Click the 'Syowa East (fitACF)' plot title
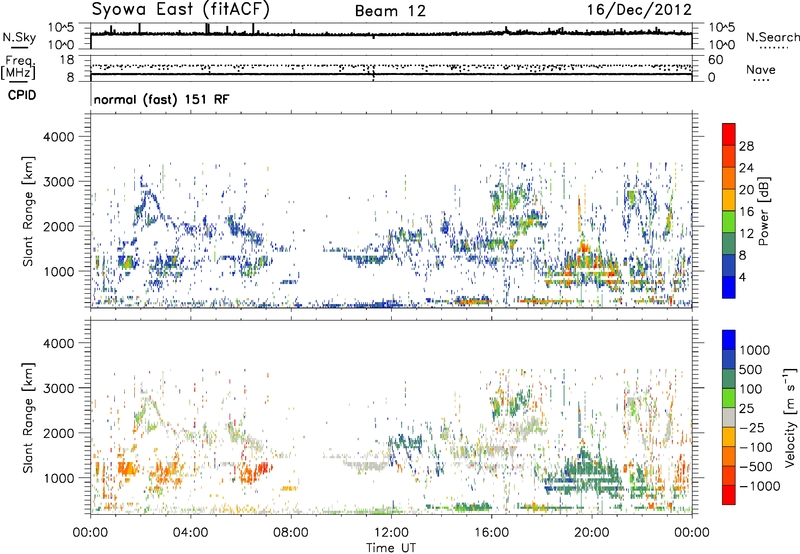The width and height of the screenshot is (800, 554). click(x=180, y=9)
